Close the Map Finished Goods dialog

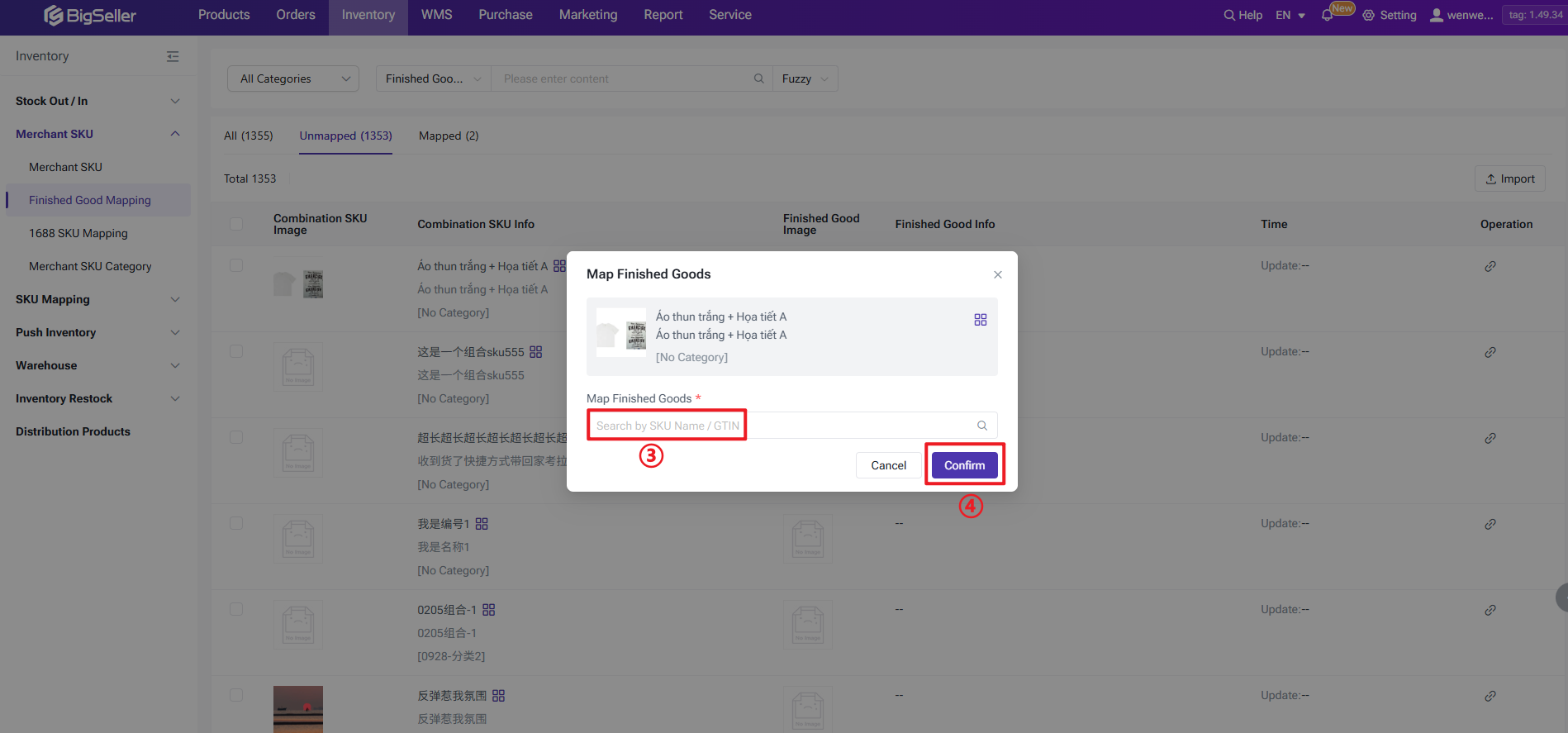[998, 274]
